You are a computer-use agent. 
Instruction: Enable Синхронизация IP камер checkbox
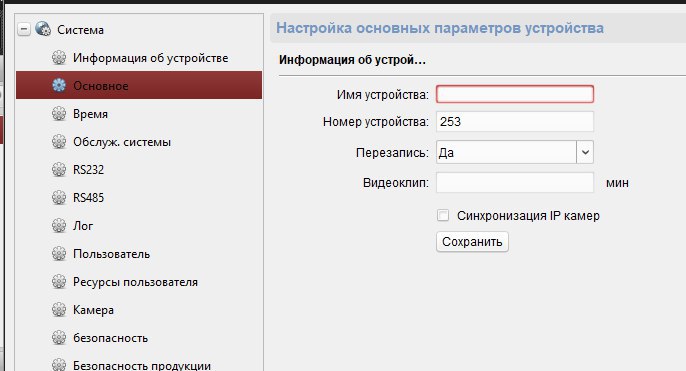click(443, 215)
